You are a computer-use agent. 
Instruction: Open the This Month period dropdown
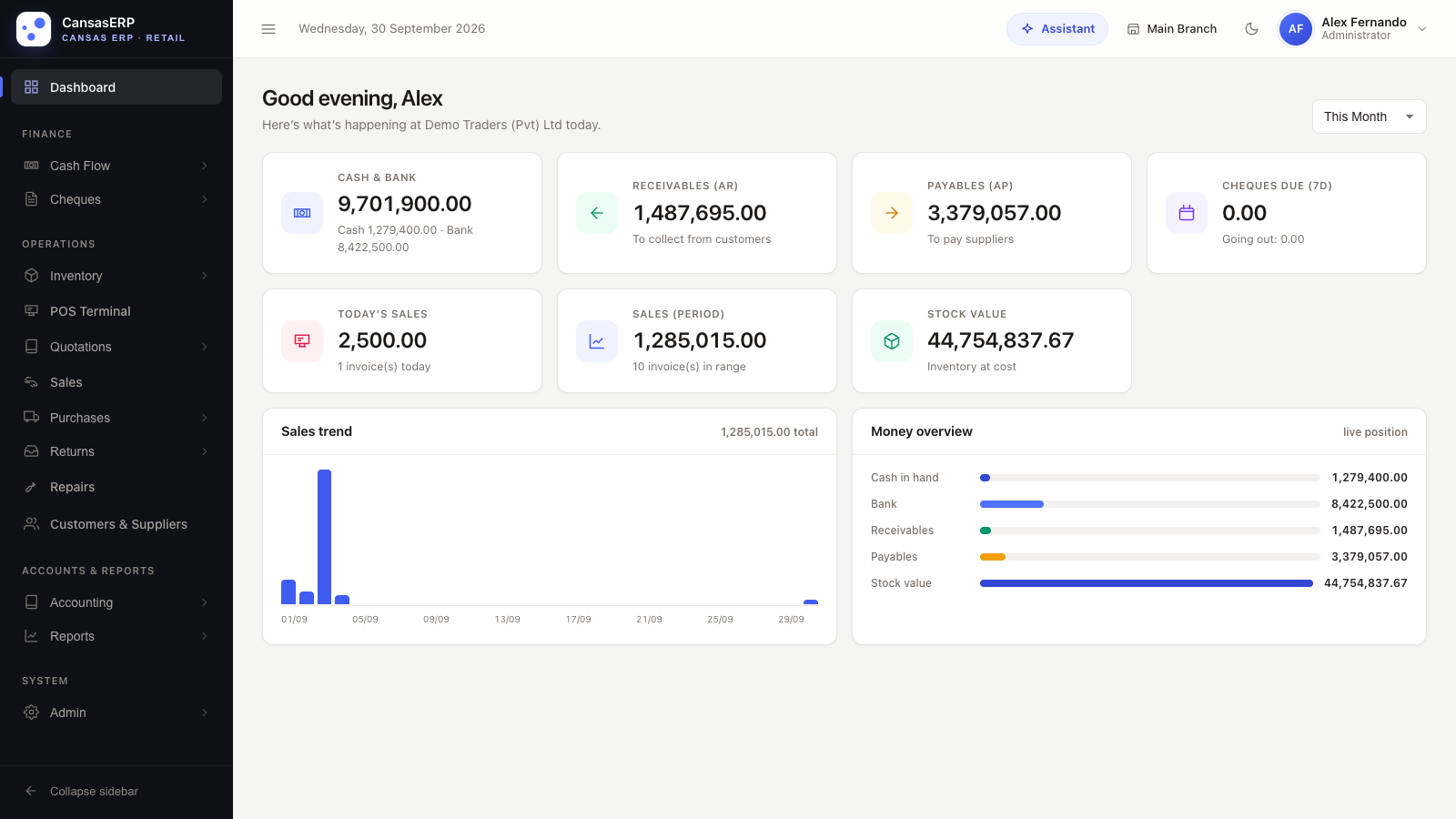1369,116
